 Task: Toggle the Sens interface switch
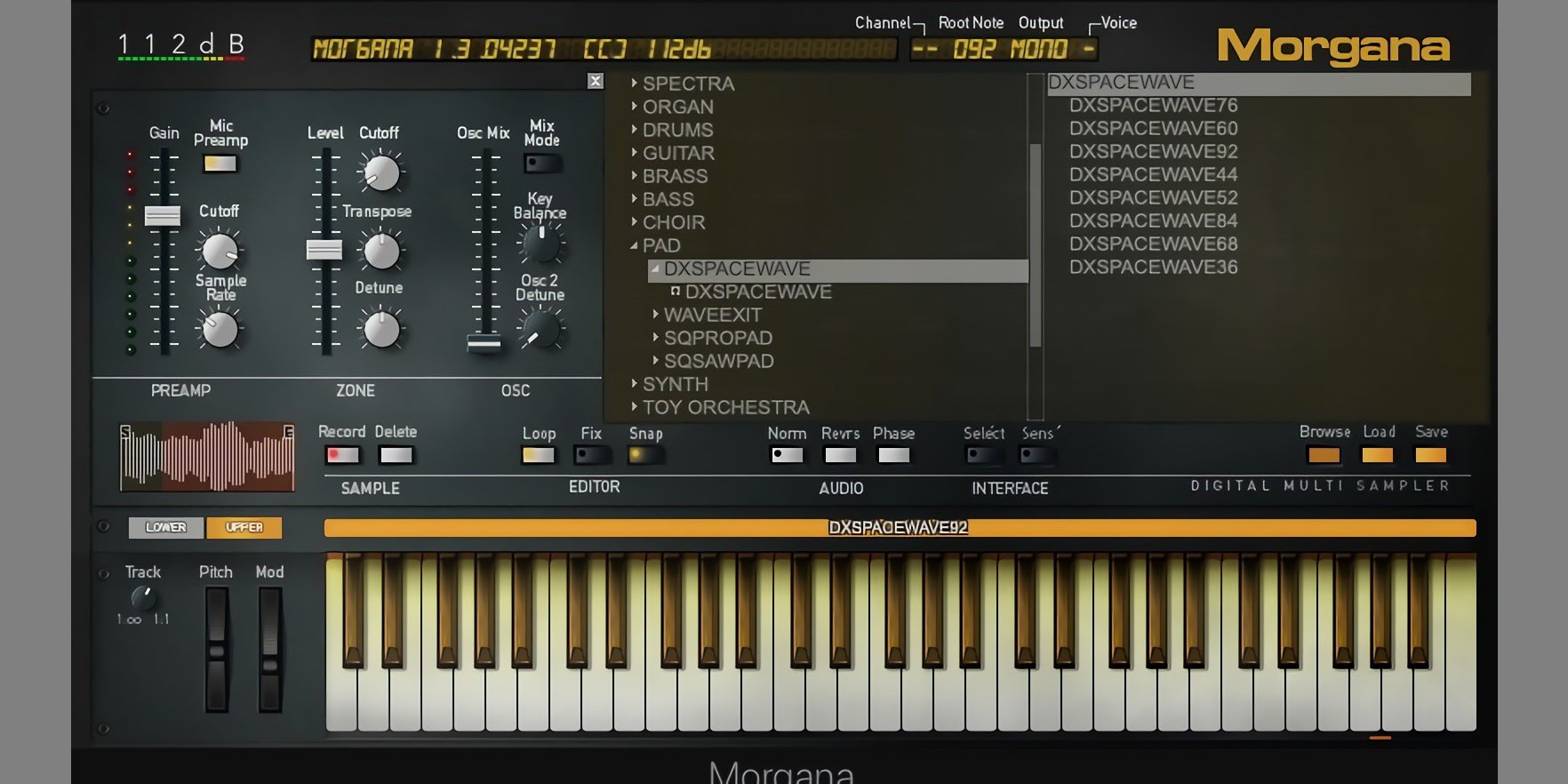(x=1036, y=455)
